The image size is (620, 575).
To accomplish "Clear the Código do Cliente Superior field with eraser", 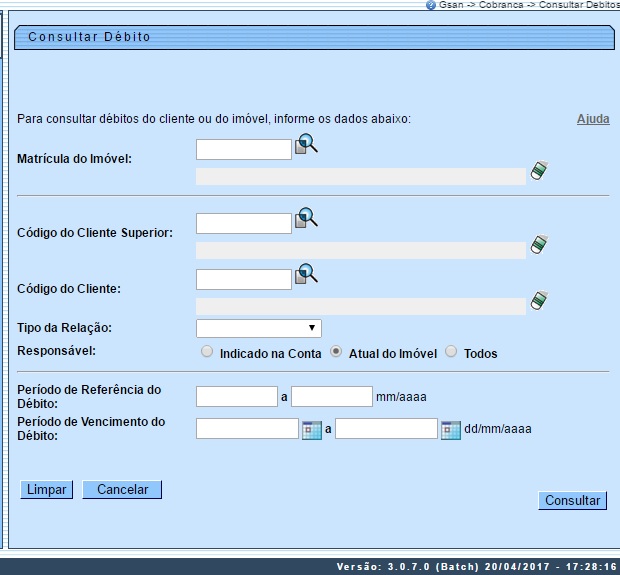I will (x=539, y=244).
